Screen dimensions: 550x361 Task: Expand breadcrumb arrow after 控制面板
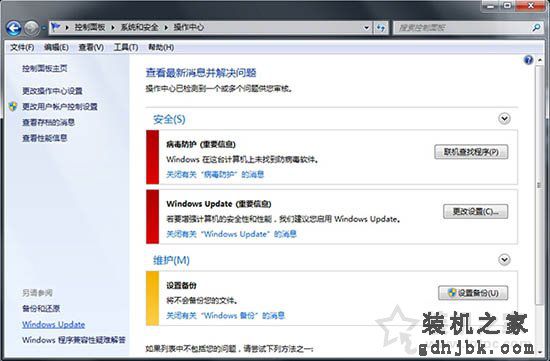113,27
